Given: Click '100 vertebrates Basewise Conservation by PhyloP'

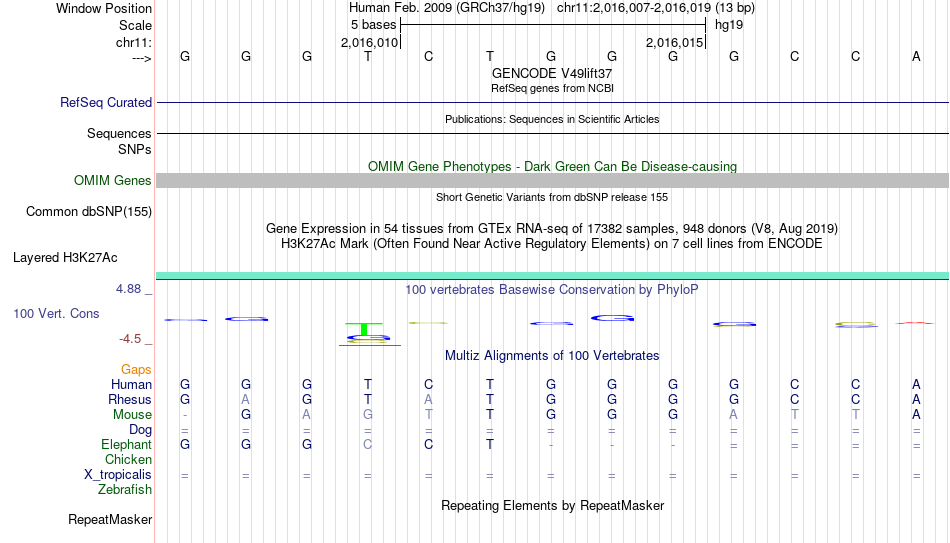Looking at the screenshot, I should pyautogui.click(x=552, y=290).
